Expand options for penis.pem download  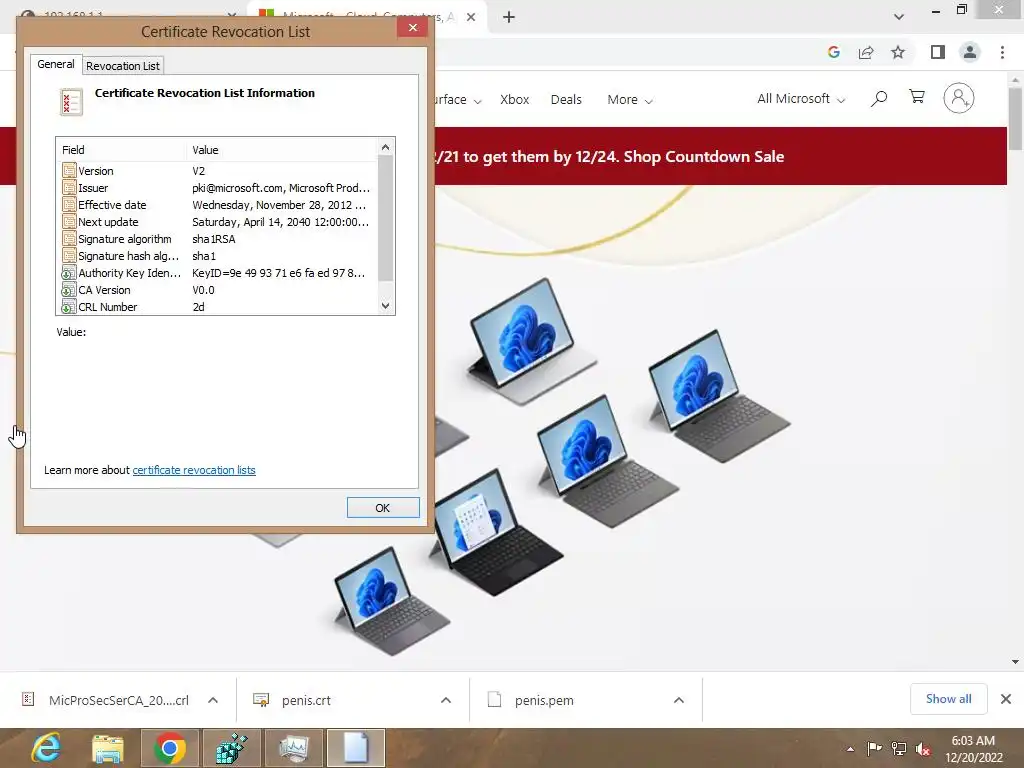coord(679,700)
